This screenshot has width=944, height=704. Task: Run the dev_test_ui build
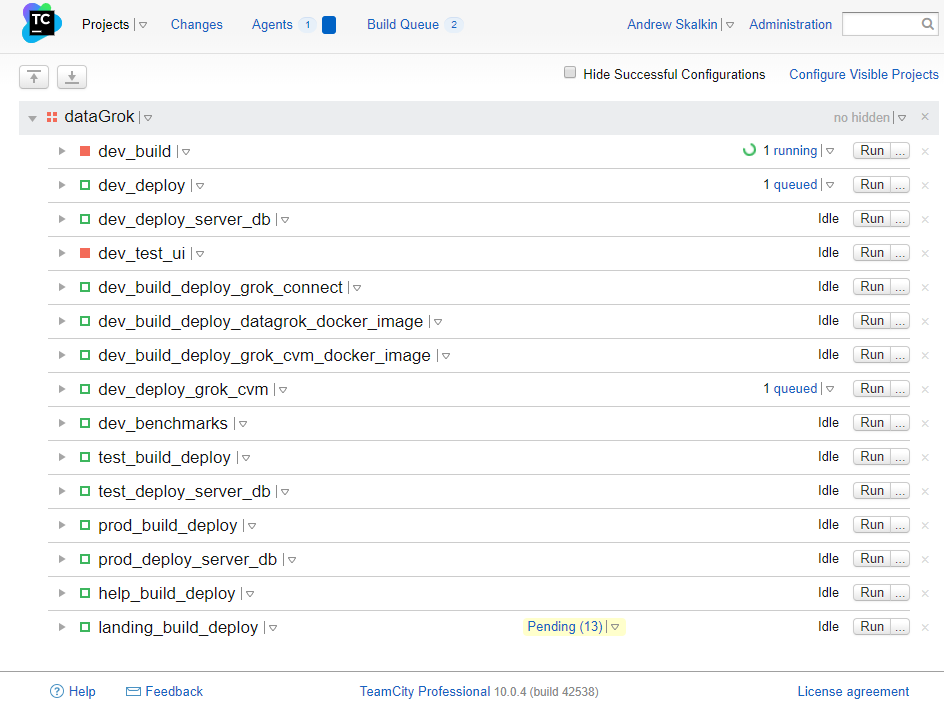click(871, 253)
